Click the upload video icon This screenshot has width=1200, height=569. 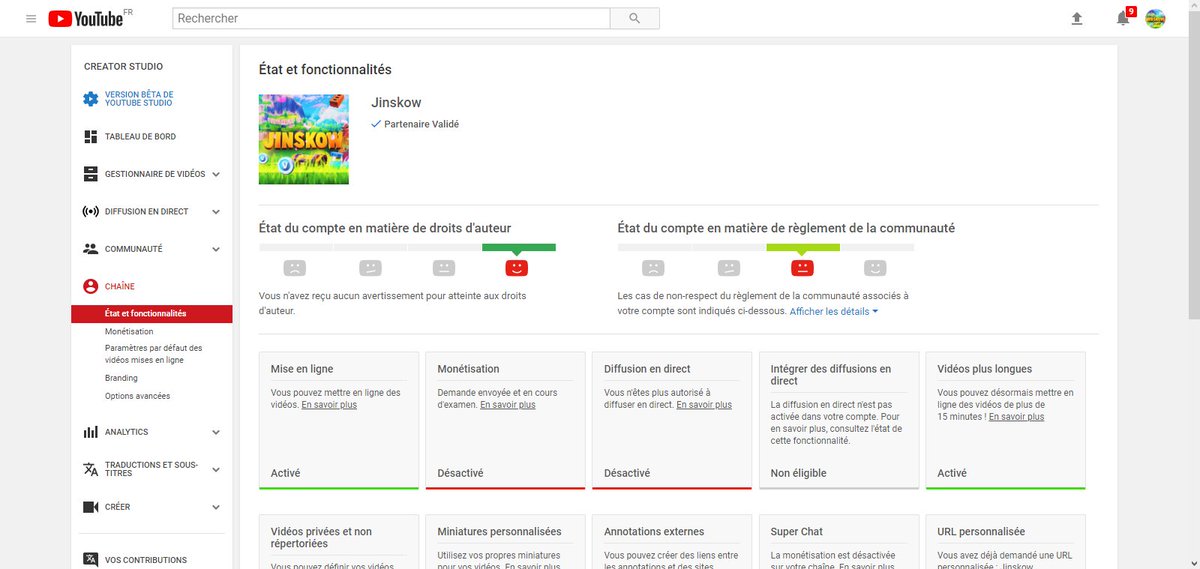1077,18
